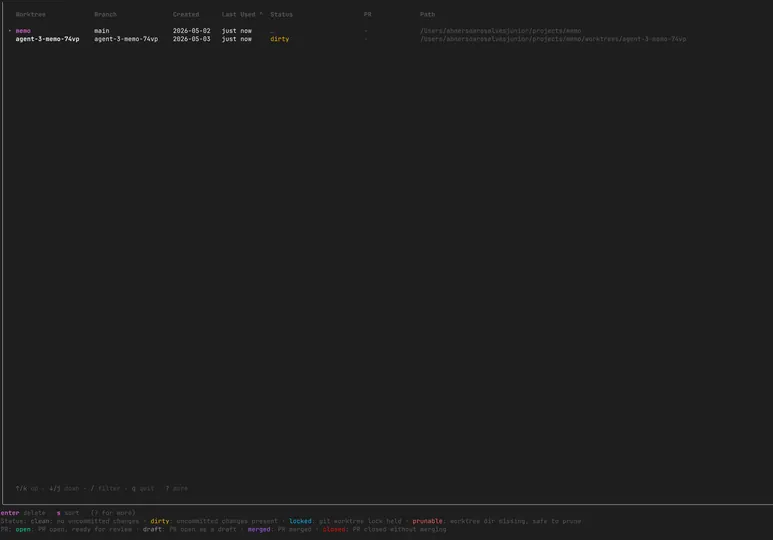Click the projects/memo path
773x540 pixels.
pyautogui.click(x=500, y=31)
